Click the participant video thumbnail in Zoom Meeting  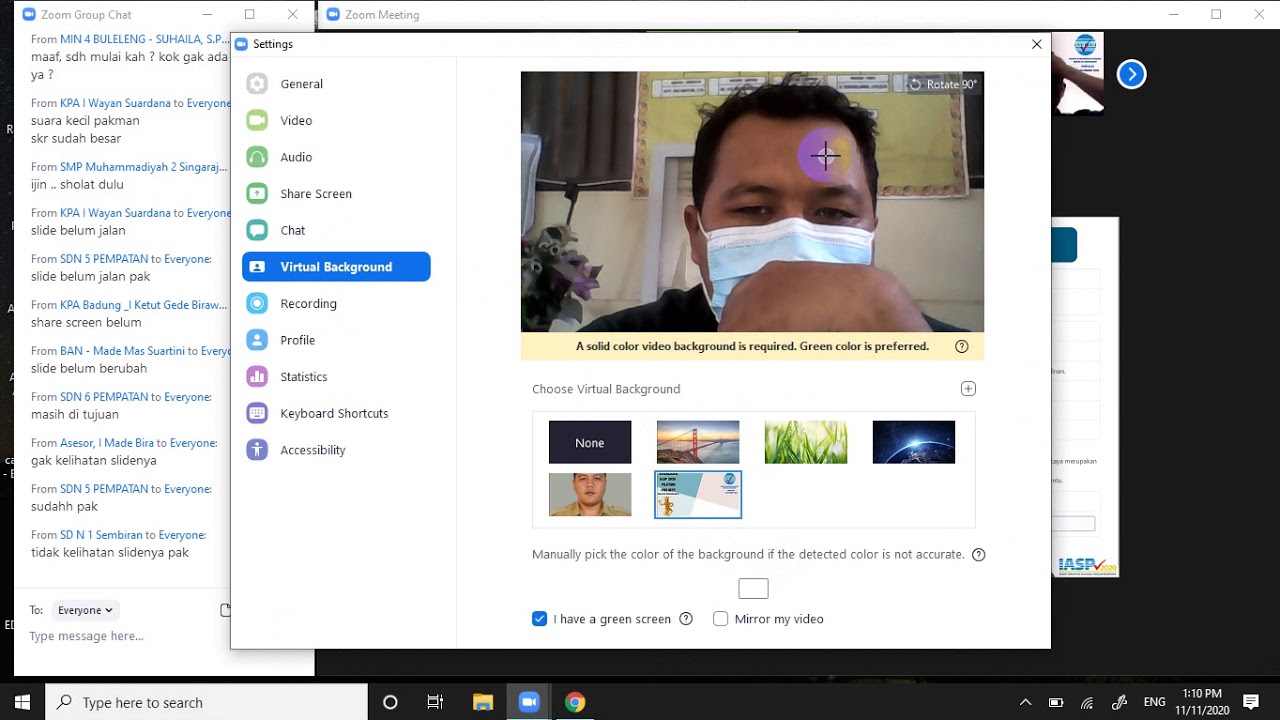tap(1077, 73)
